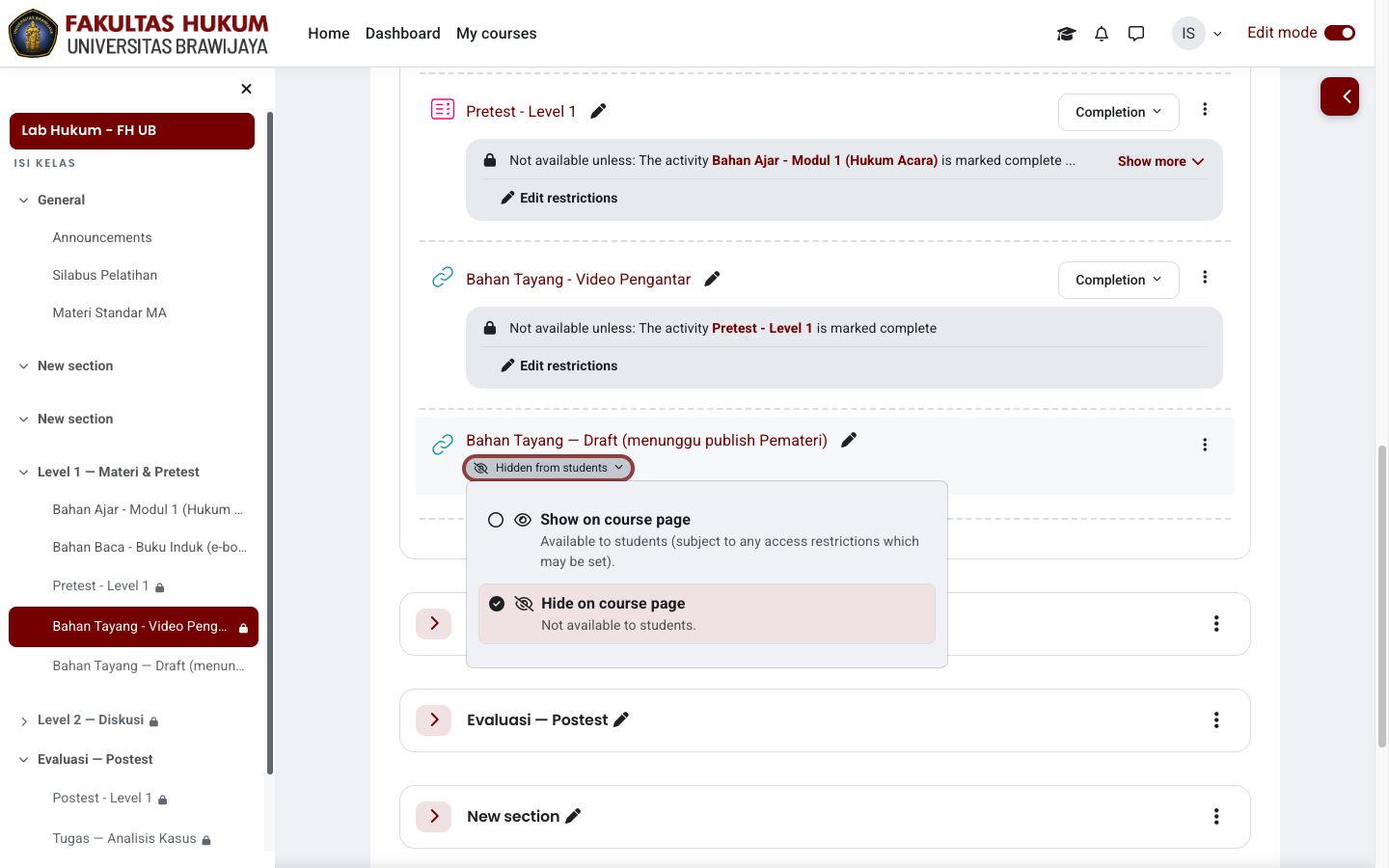Rename New section with pencil icon
Viewport: 1389px width, 868px height.
(573, 816)
